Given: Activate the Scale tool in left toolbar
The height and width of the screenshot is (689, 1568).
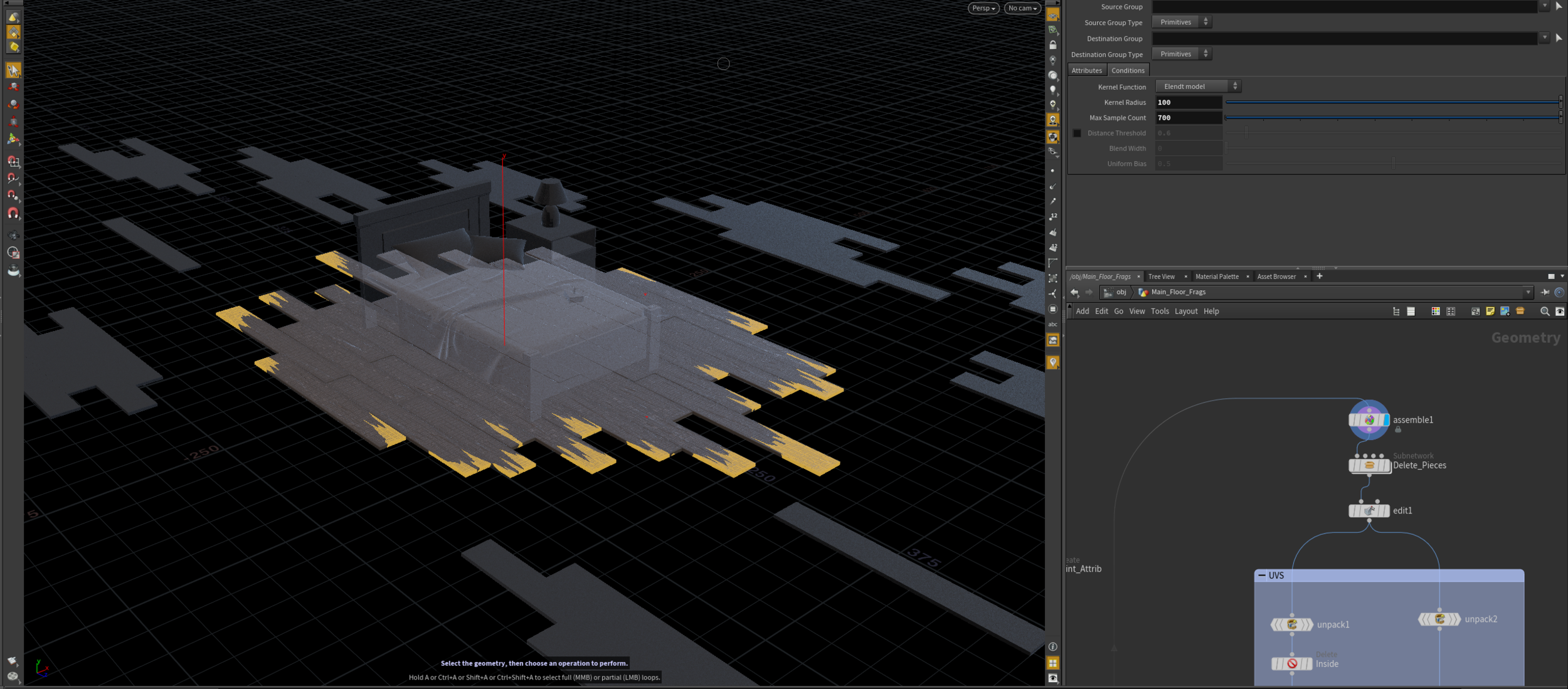Looking at the screenshot, I should 13,122.
